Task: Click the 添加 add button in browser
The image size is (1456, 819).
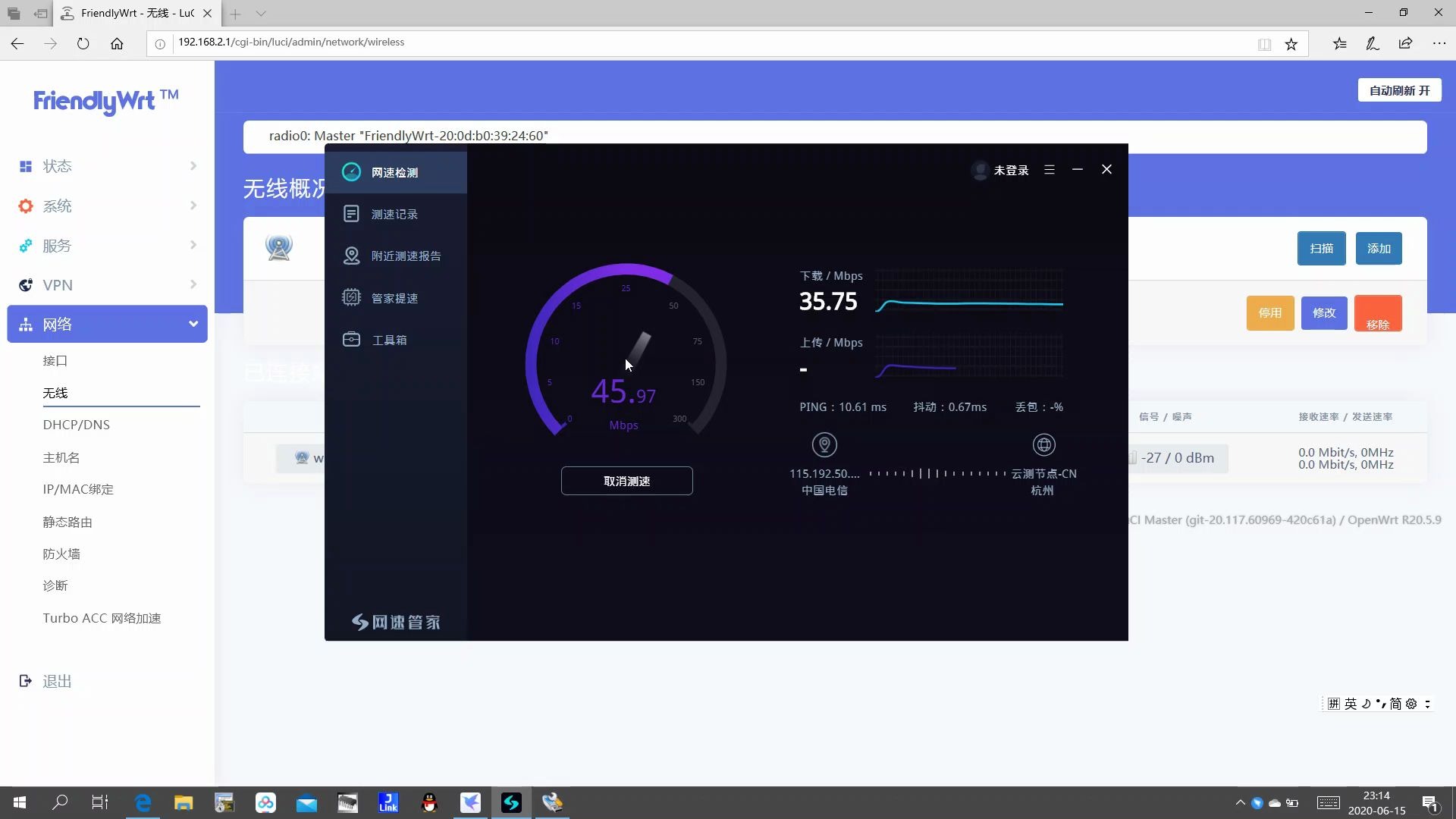Action: [1379, 248]
